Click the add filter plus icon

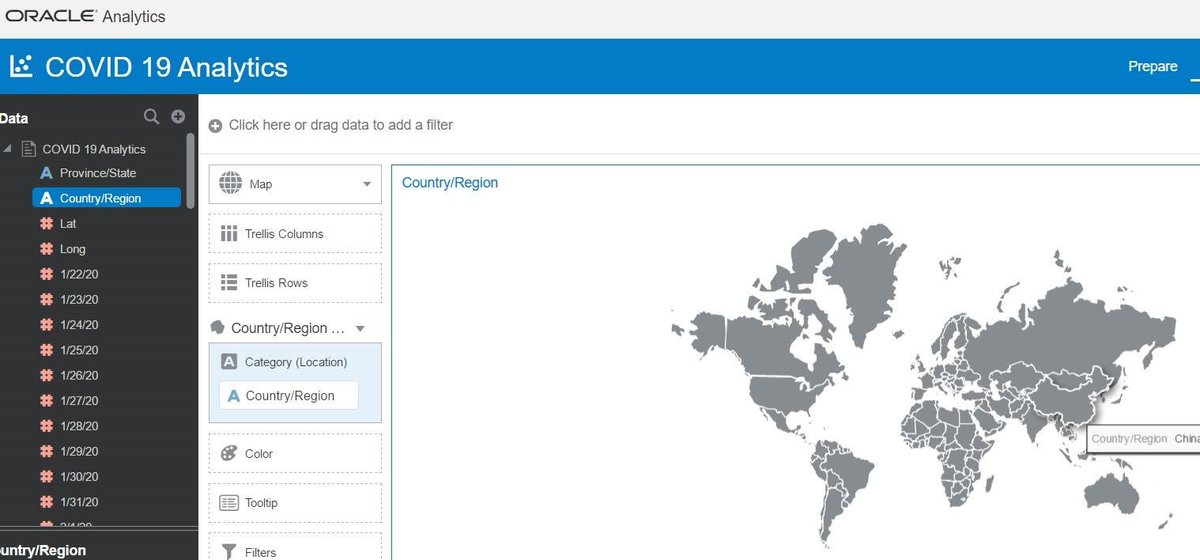(x=215, y=126)
